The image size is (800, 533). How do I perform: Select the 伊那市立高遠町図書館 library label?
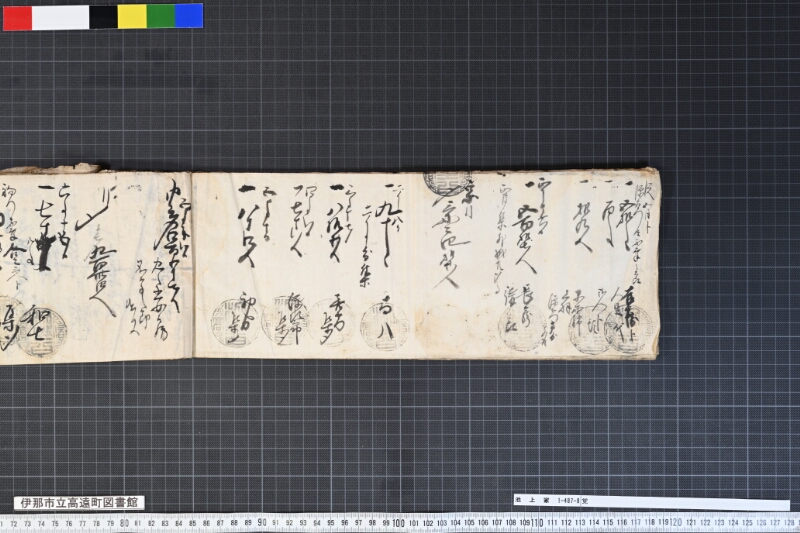(79, 502)
